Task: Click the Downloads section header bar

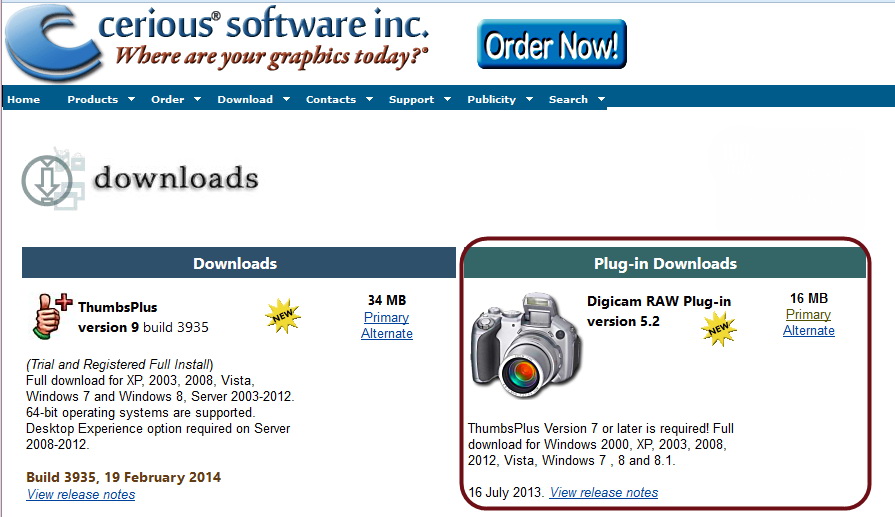Action: [239, 263]
